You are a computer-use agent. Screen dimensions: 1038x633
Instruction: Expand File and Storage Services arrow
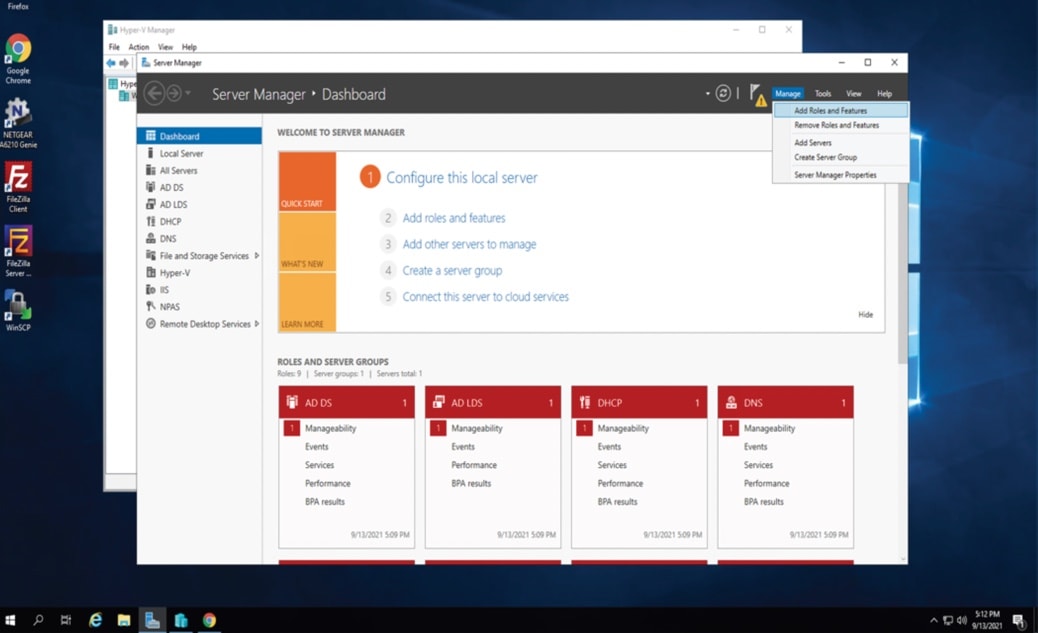click(x=257, y=256)
